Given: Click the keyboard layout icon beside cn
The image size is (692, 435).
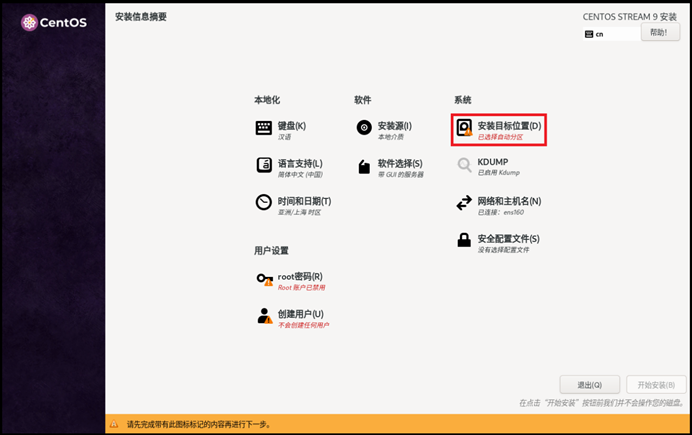Looking at the screenshot, I should click(x=589, y=34).
